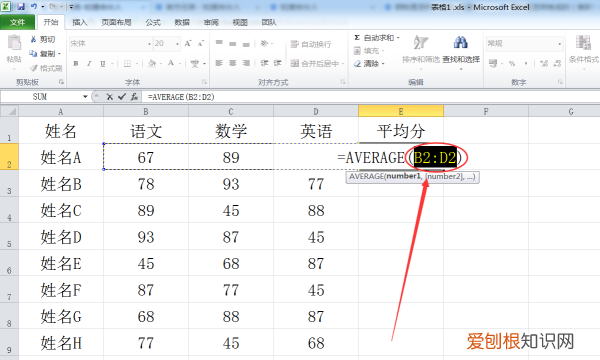This screenshot has width=600, height=360.
Task: Switch to the Data (数据) tab
Action: [182, 22]
